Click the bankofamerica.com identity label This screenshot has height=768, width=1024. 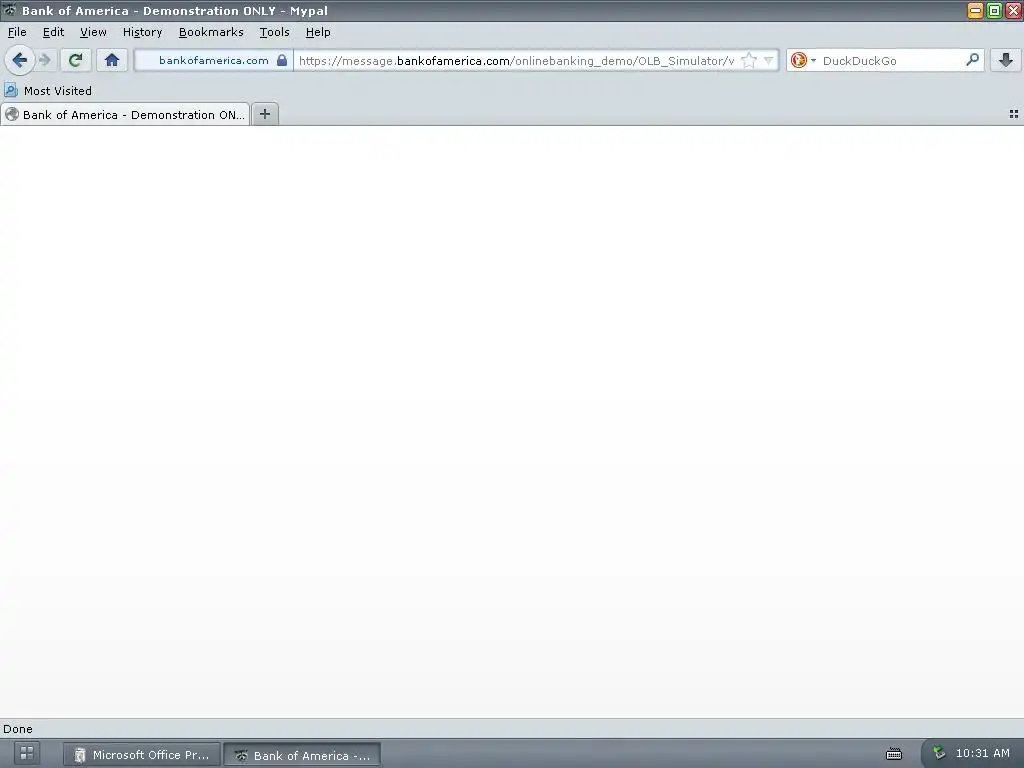214,61
